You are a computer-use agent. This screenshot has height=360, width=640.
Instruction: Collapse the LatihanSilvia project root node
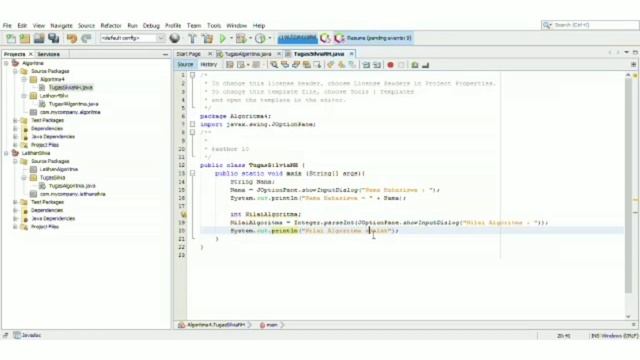[x=6, y=153]
